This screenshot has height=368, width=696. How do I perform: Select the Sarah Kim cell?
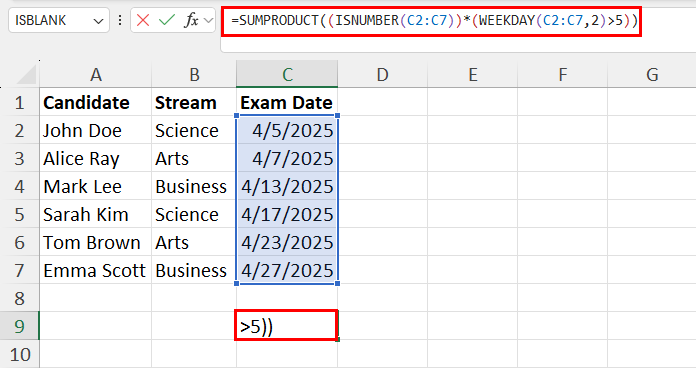coord(95,214)
